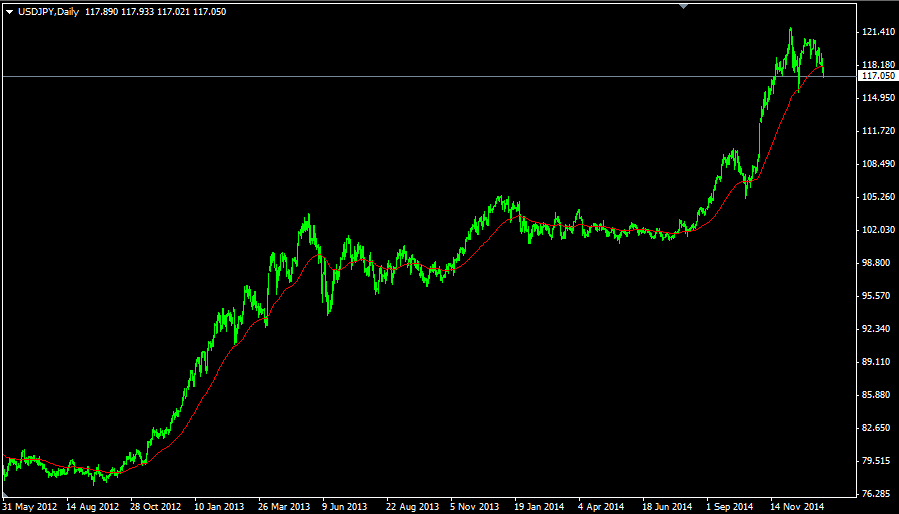Select the highlighted current price label 117.050

click(878, 76)
